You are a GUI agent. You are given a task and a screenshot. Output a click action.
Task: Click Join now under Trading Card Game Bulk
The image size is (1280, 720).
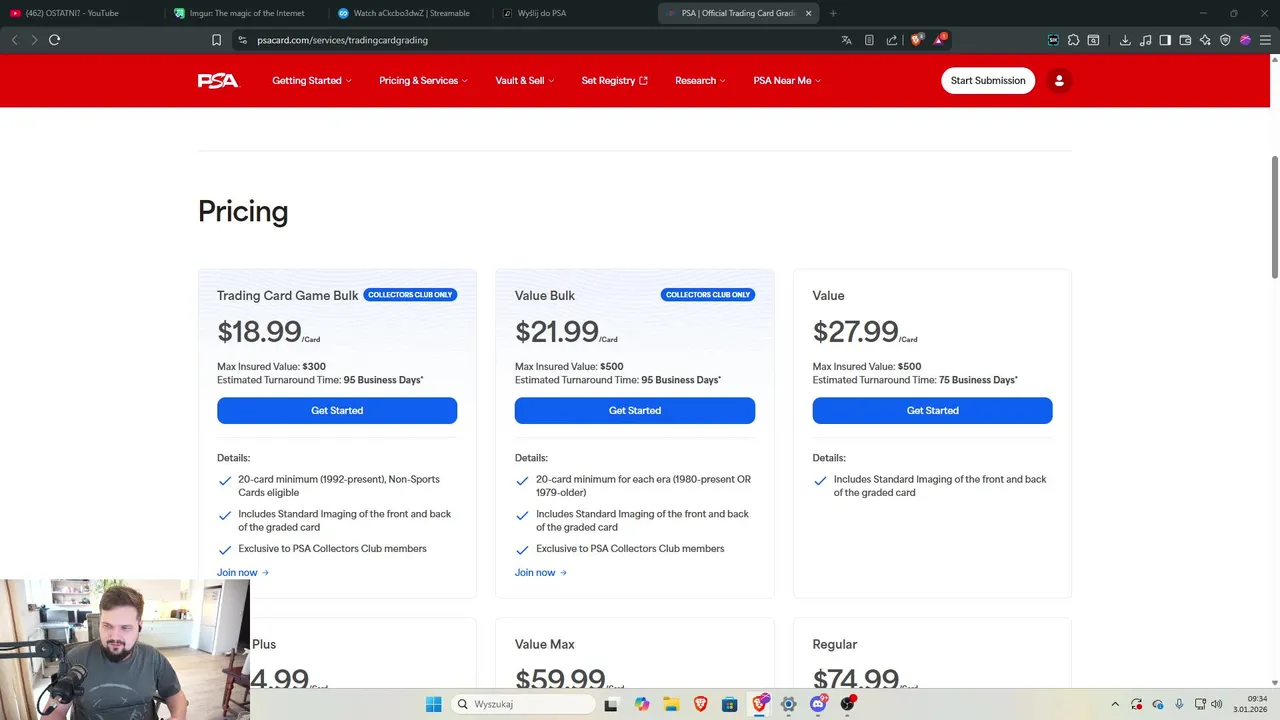tap(243, 573)
